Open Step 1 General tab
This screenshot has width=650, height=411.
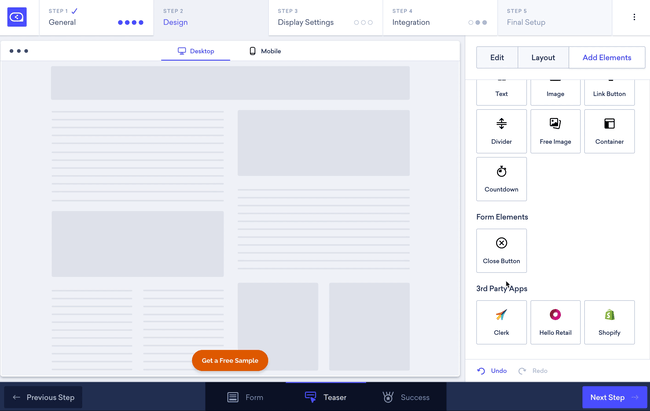coord(96,17)
